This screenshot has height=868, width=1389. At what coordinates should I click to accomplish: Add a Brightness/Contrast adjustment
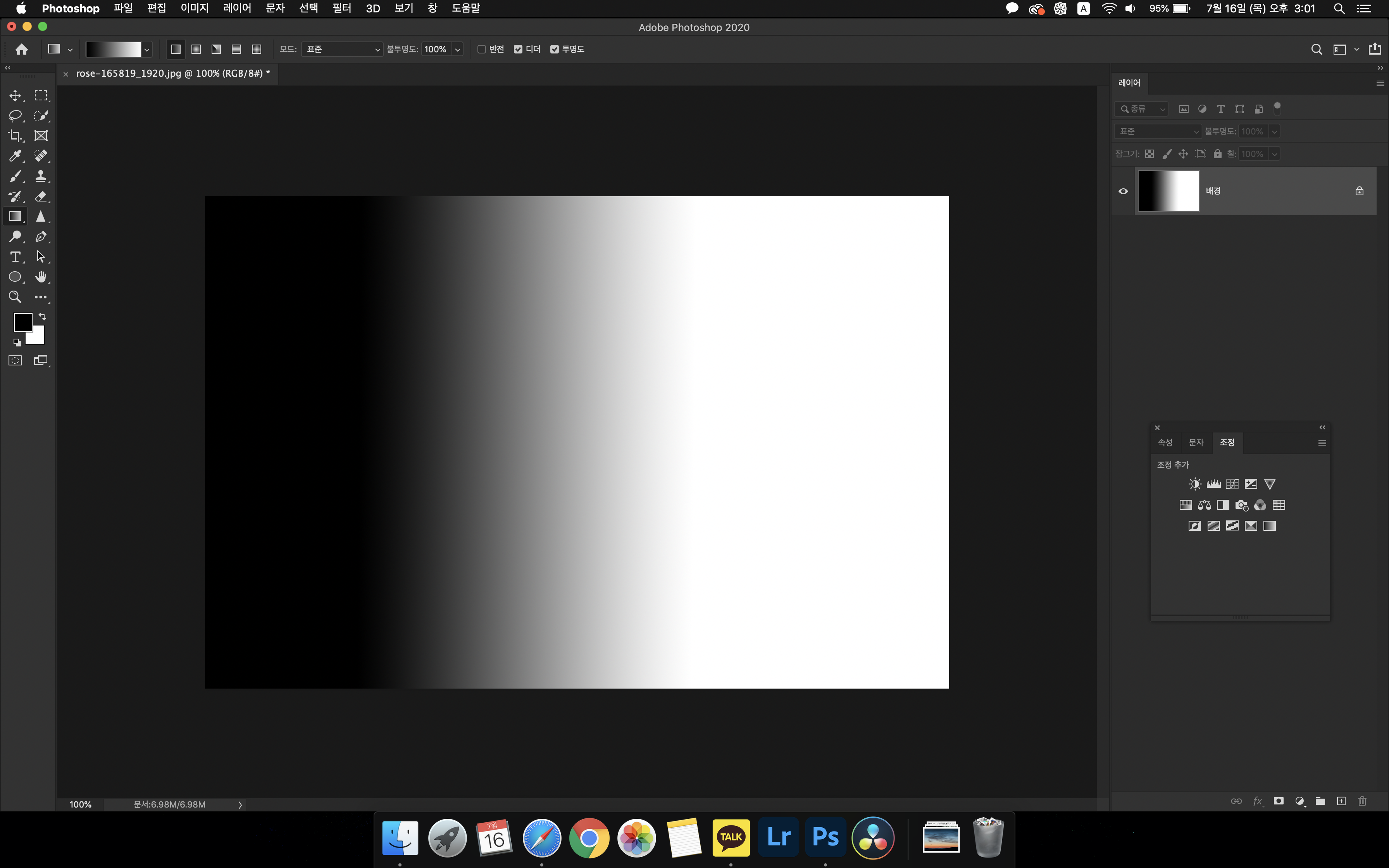pyautogui.click(x=1194, y=484)
